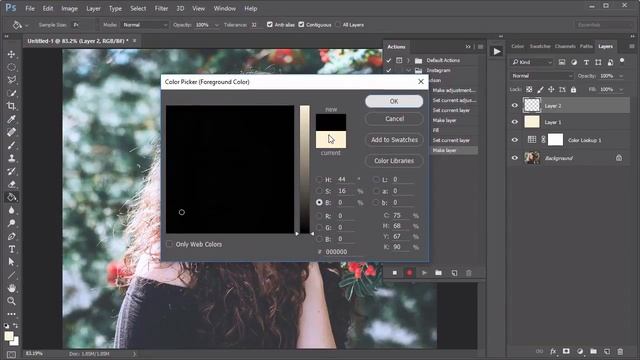Select the Hand tool
The height and width of the screenshot is (360, 640).
pos(11,288)
